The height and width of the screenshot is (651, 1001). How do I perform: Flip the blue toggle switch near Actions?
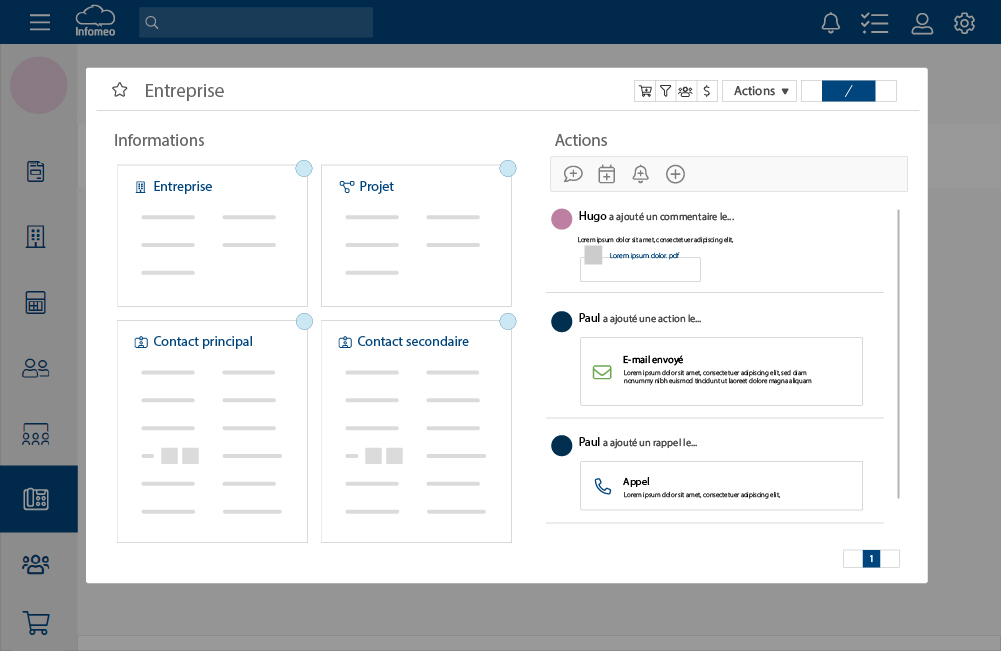point(849,91)
